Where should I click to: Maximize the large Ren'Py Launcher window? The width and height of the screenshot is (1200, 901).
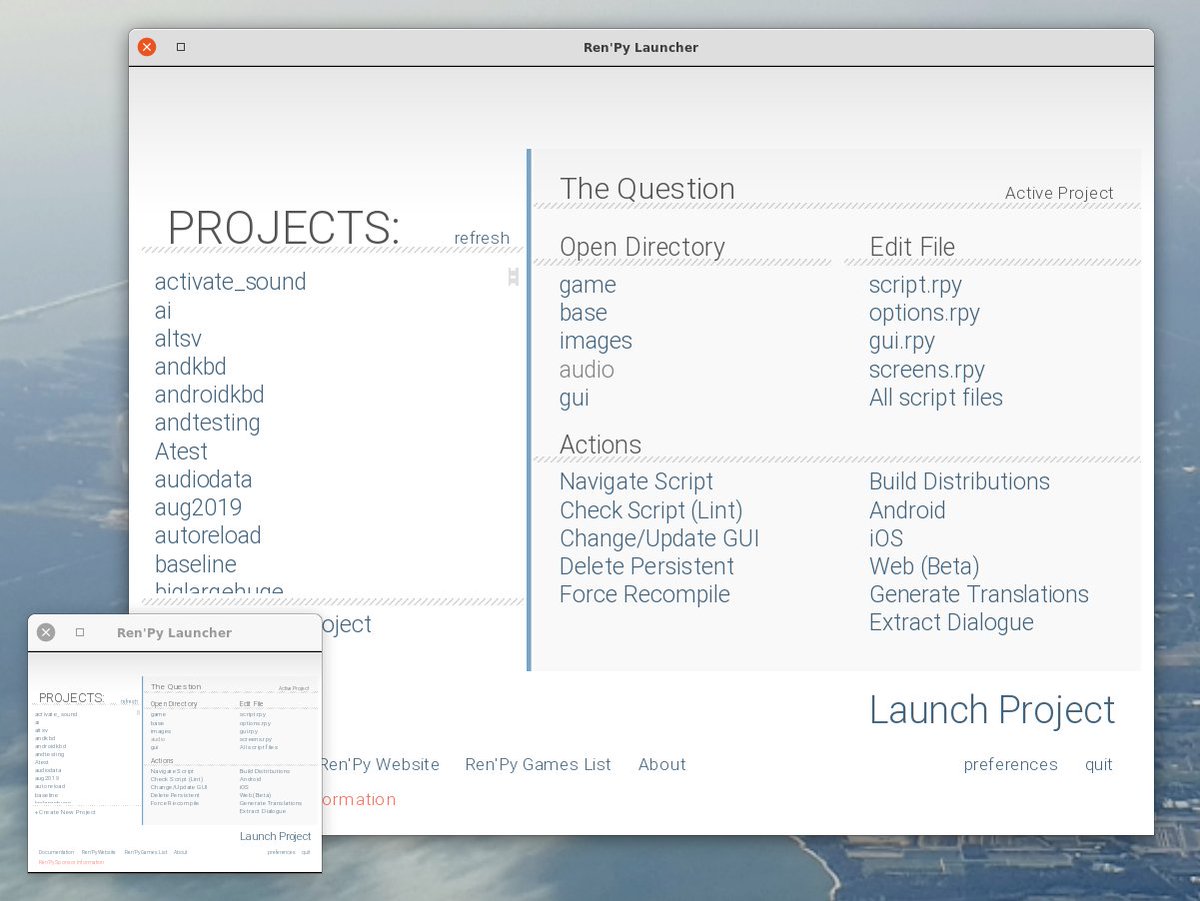[x=181, y=47]
